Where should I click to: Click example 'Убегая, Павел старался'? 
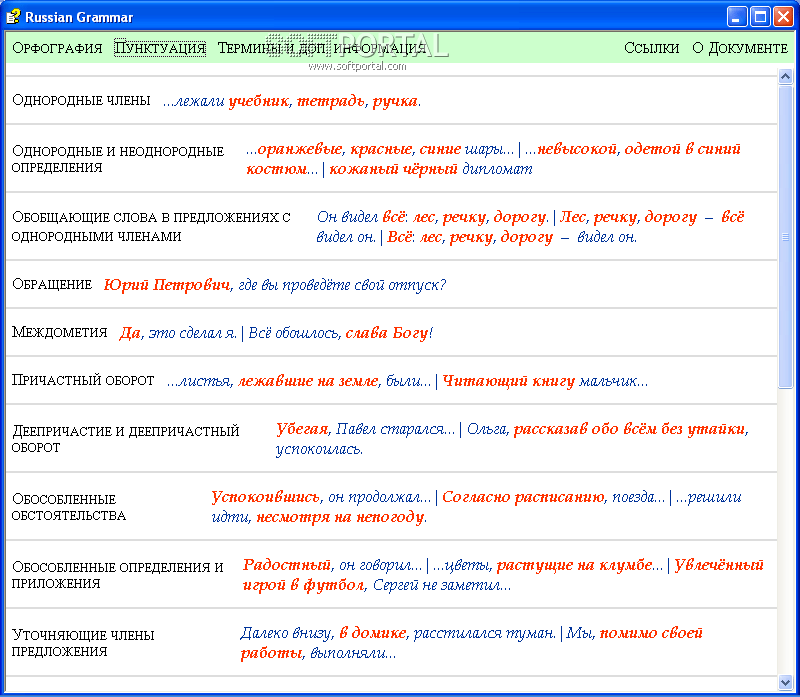coord(360,429)
